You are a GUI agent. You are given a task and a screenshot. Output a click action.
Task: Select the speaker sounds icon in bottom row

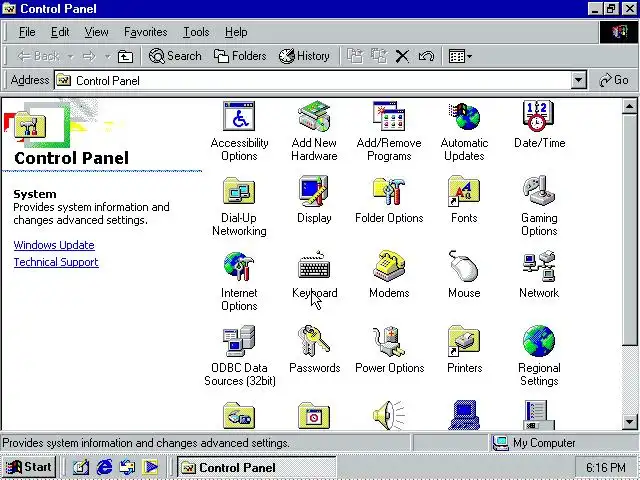(x=389, y=415)
